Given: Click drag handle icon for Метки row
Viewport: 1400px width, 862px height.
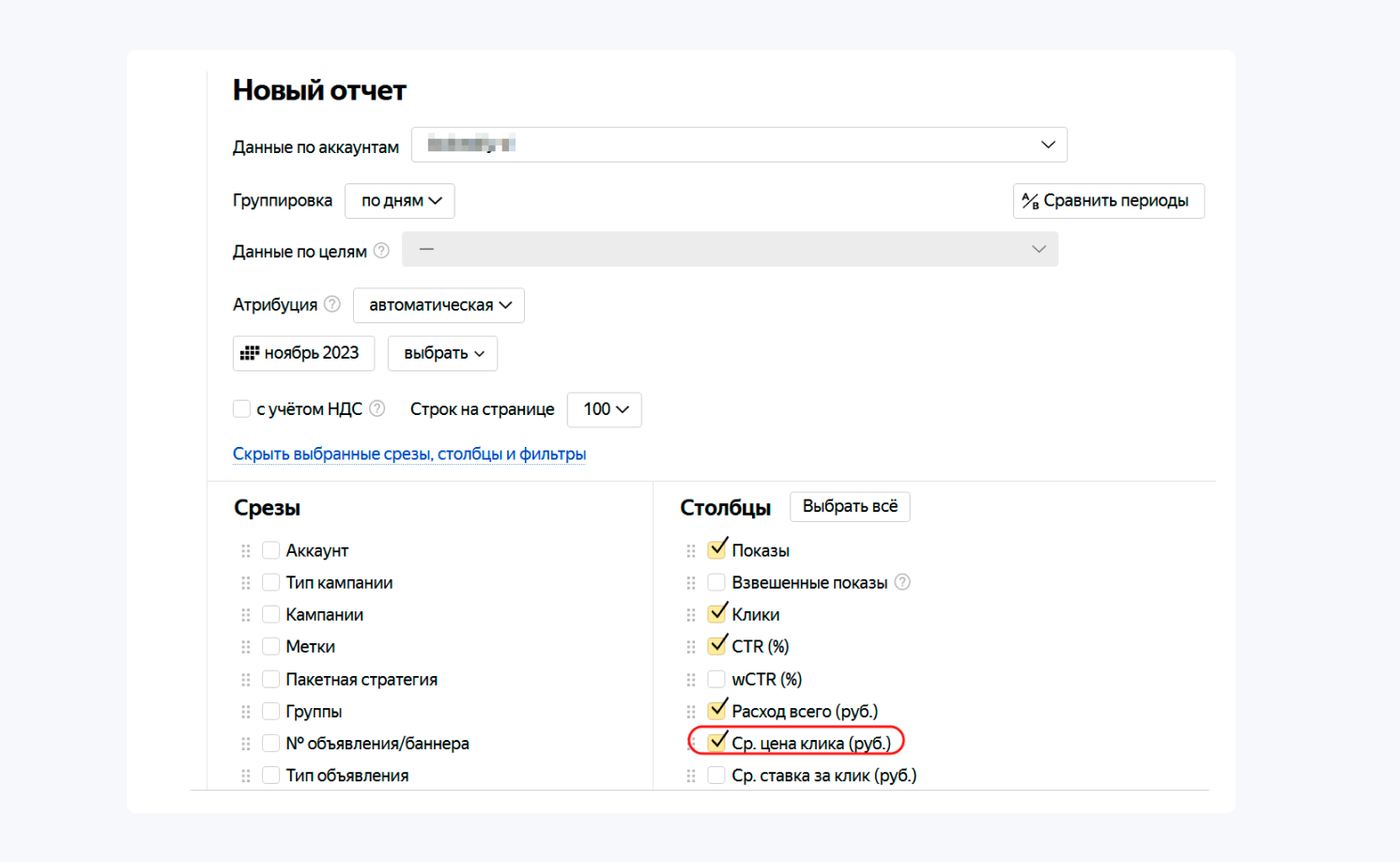Looking at the screenshot, I should 246,647.
